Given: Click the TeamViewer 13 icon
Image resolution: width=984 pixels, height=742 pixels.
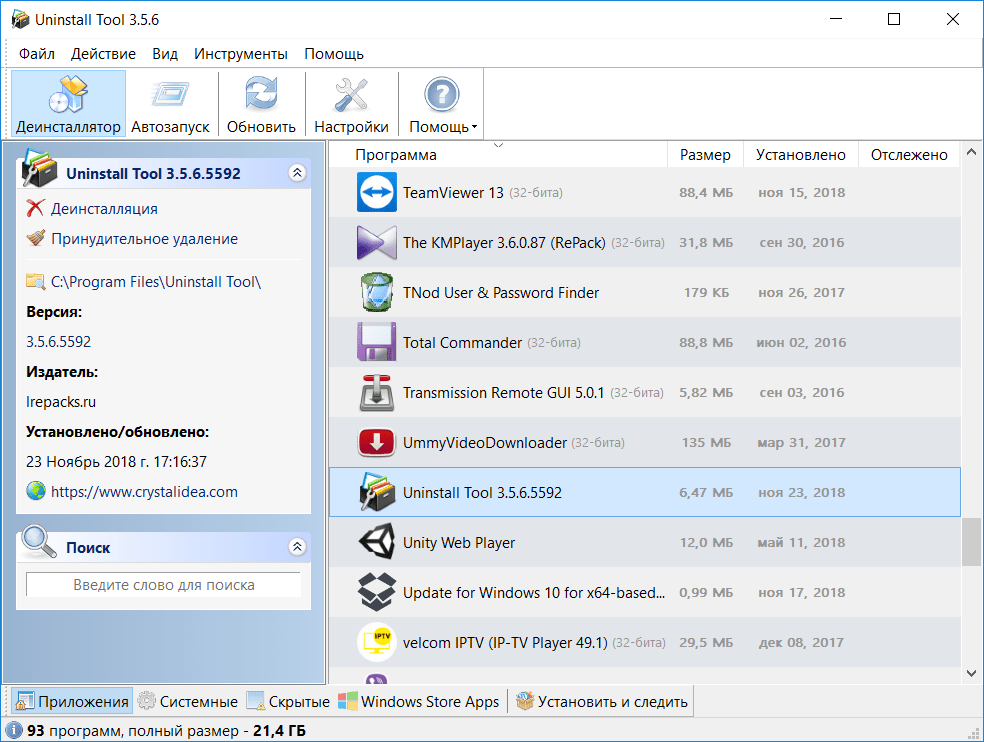Looking at the screenshot, I should point(377,192).
